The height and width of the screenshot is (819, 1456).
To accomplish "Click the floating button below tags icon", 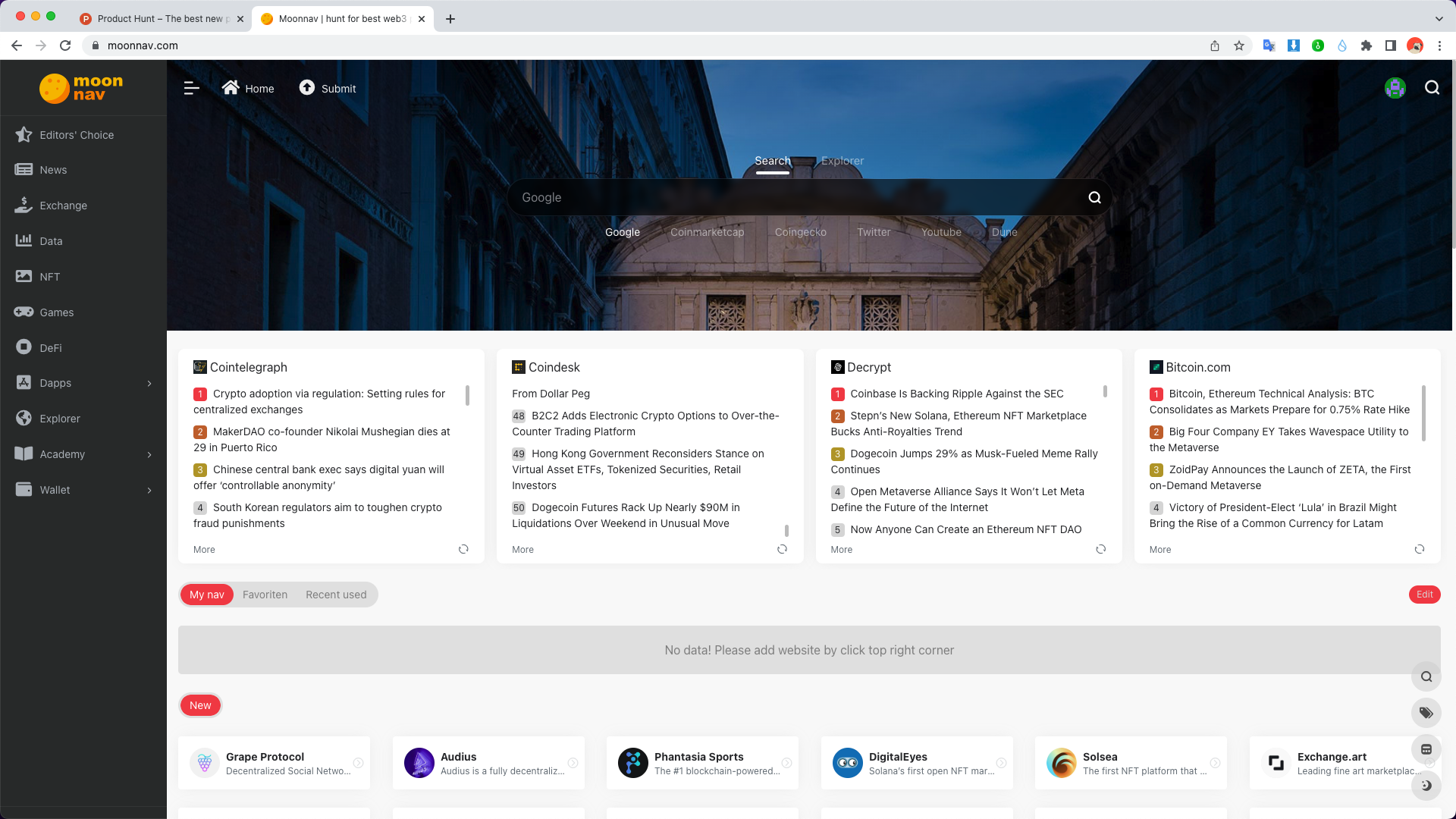I will pyautogui.click(x=1426, y=749).
